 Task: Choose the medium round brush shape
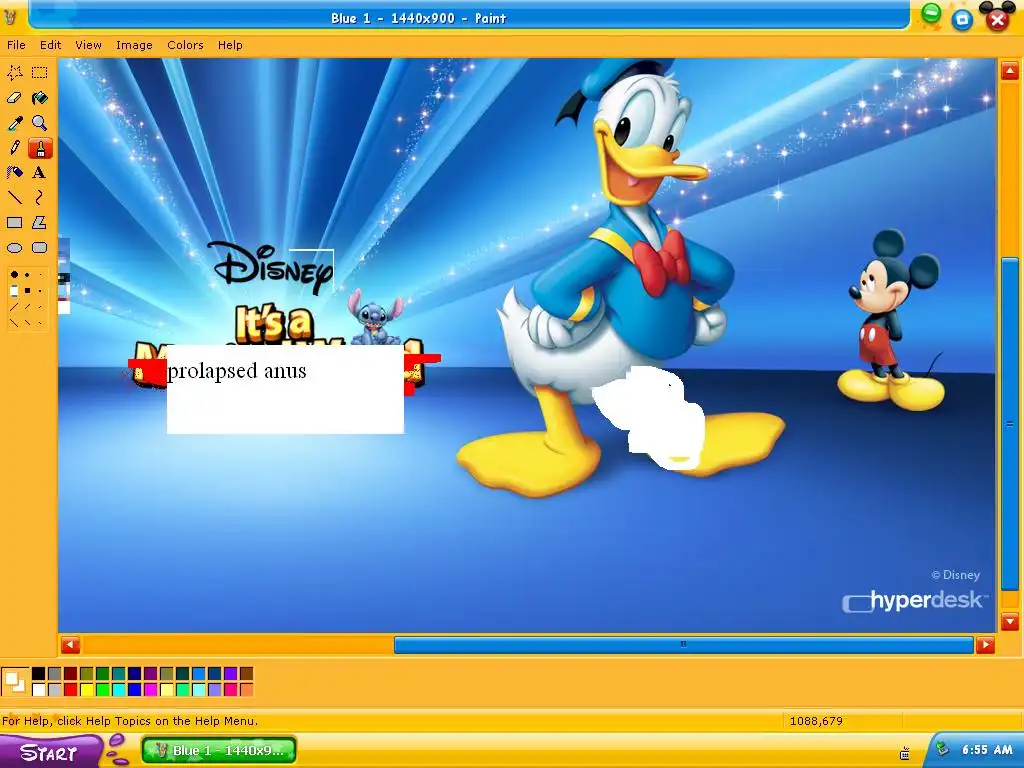(x=27, y=275)
